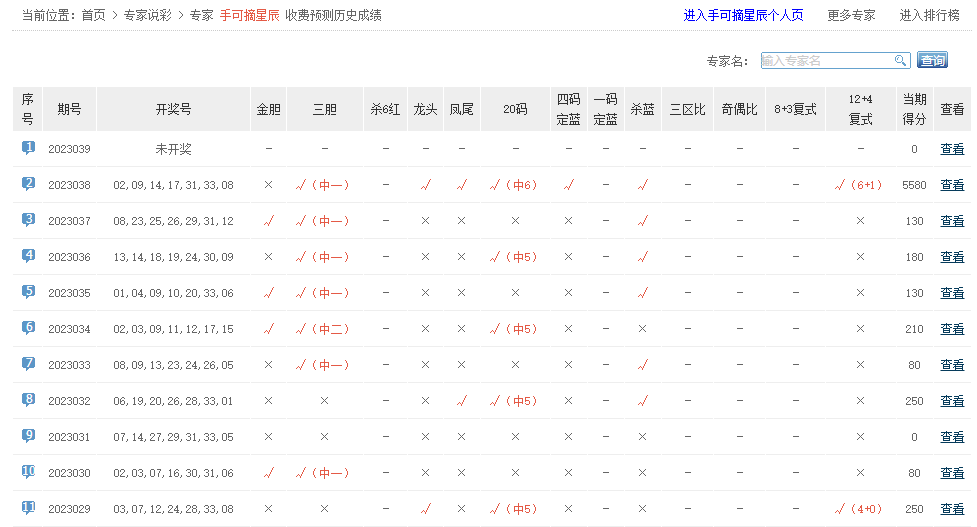Screen dimensions: 977x527
Task: Open 进入手可摘星辰个人页 link
Action: [x=743, y=16]
